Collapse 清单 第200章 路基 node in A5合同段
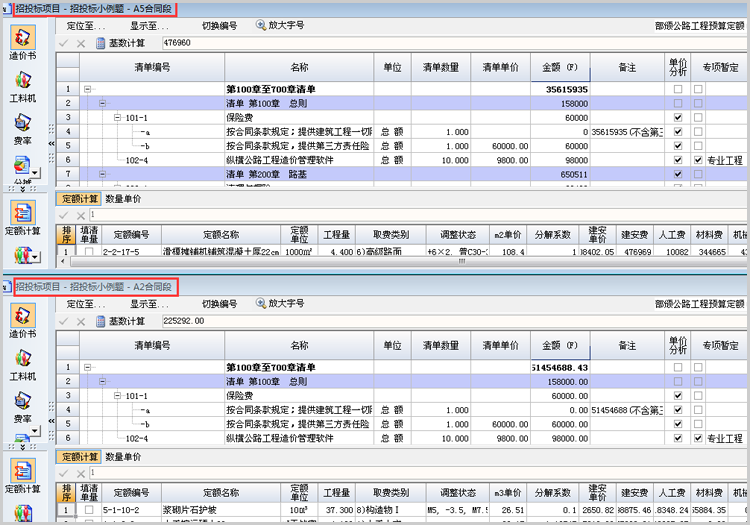The height and width of the screenshot is (525, 750). [x=102, y=175]
